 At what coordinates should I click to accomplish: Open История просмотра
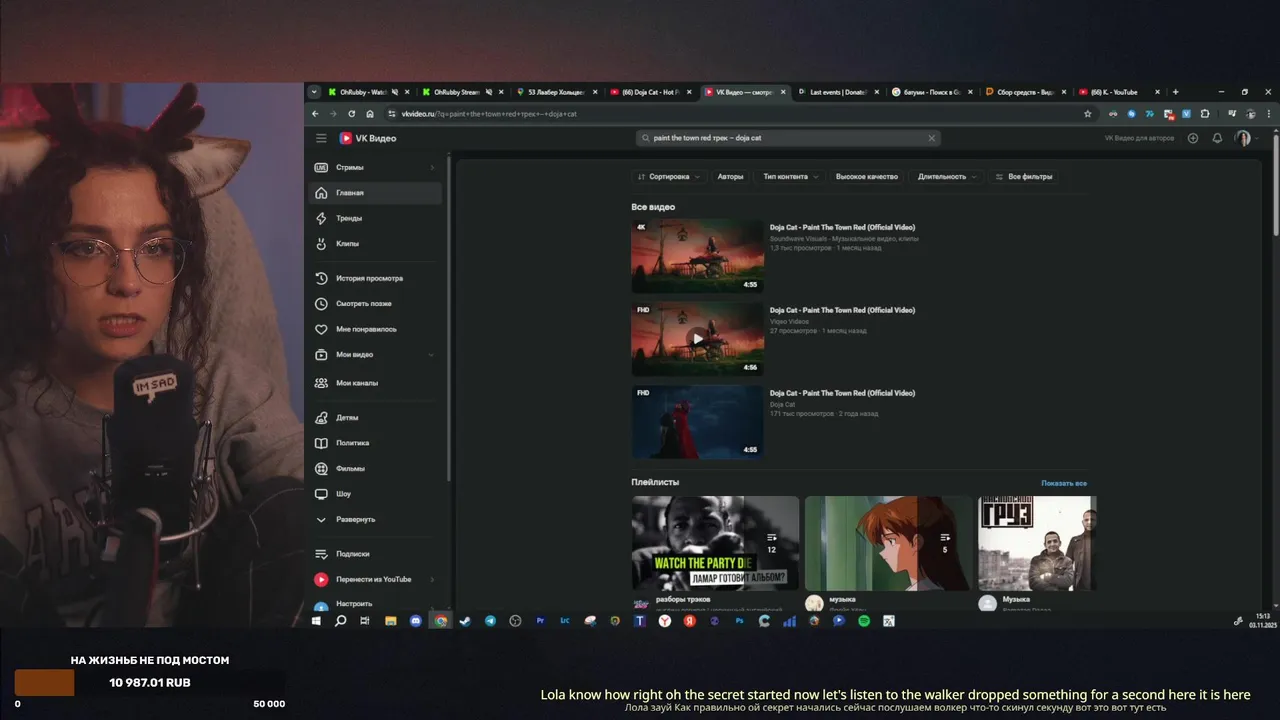[375, 278]
